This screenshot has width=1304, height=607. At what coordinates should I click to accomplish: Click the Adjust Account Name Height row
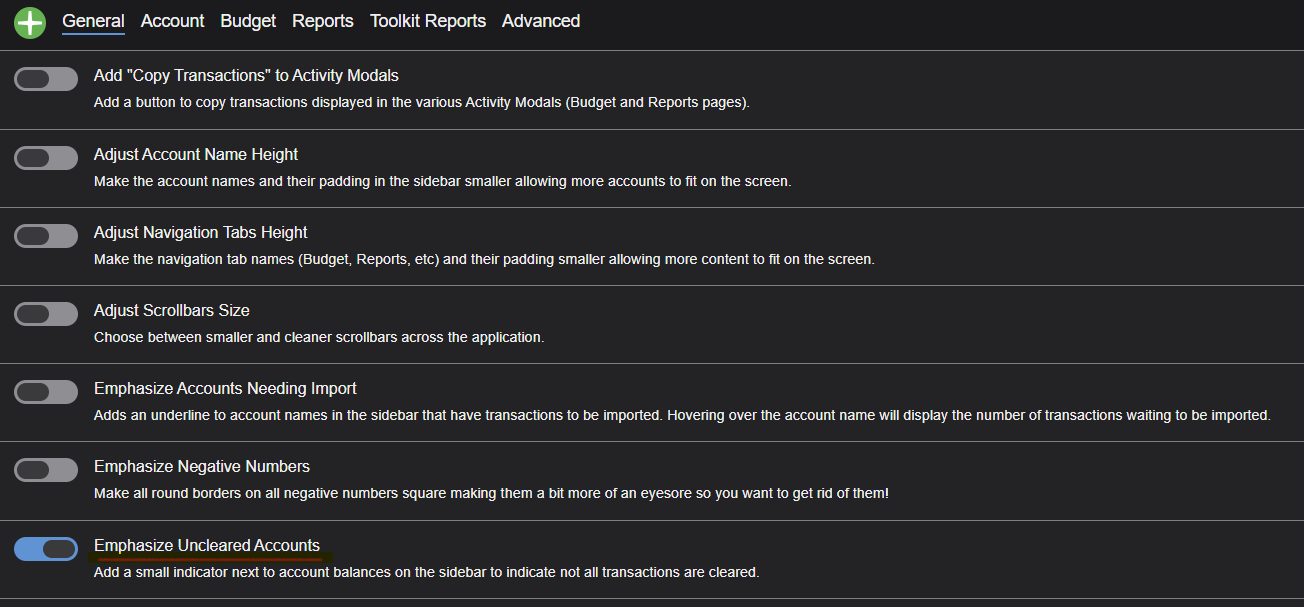195,154
